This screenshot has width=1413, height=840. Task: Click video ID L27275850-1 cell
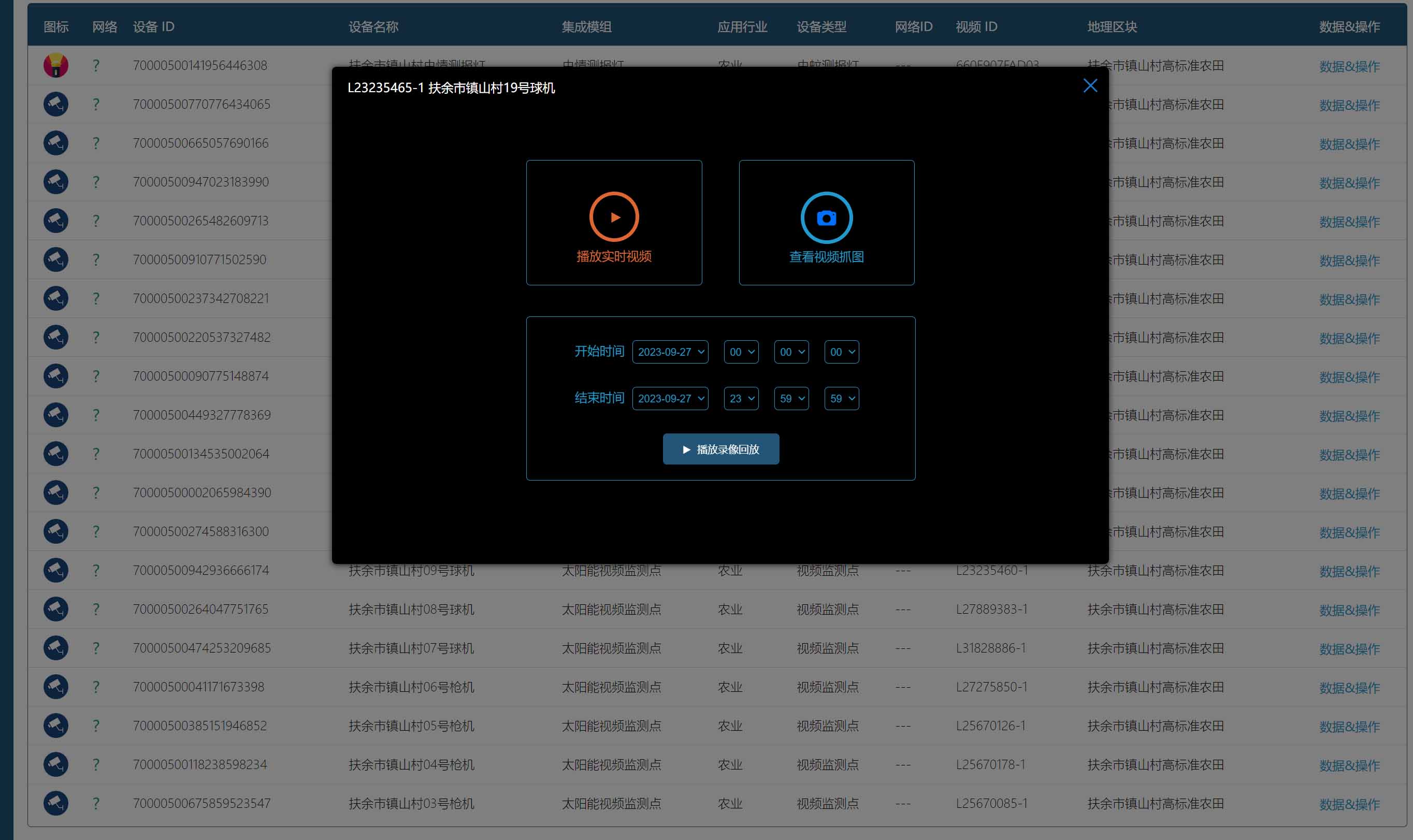click(991, 687)
